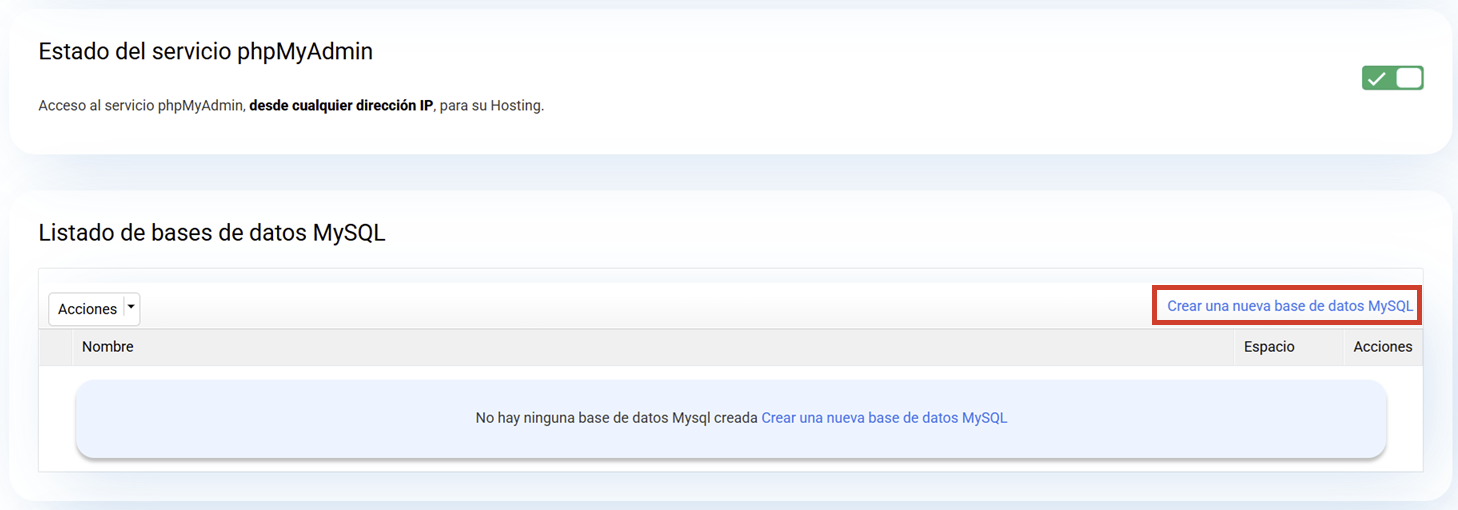The height and width of the screenshot is (510, 1458).
Task: Click the Estado del servicio phpMyAdmin heading
Action: click(205, 52)
